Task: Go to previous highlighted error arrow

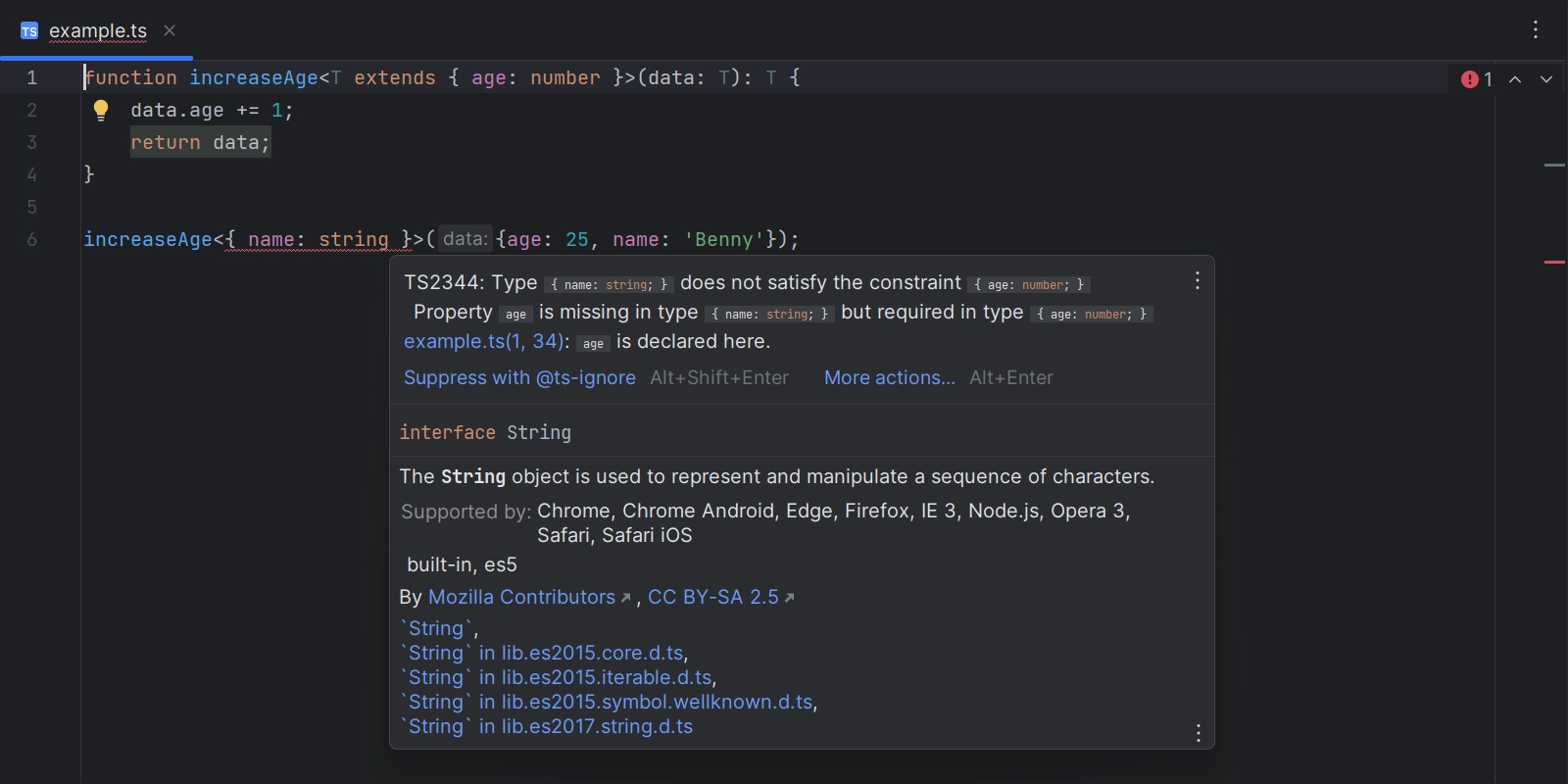Action: (1515, 79)
